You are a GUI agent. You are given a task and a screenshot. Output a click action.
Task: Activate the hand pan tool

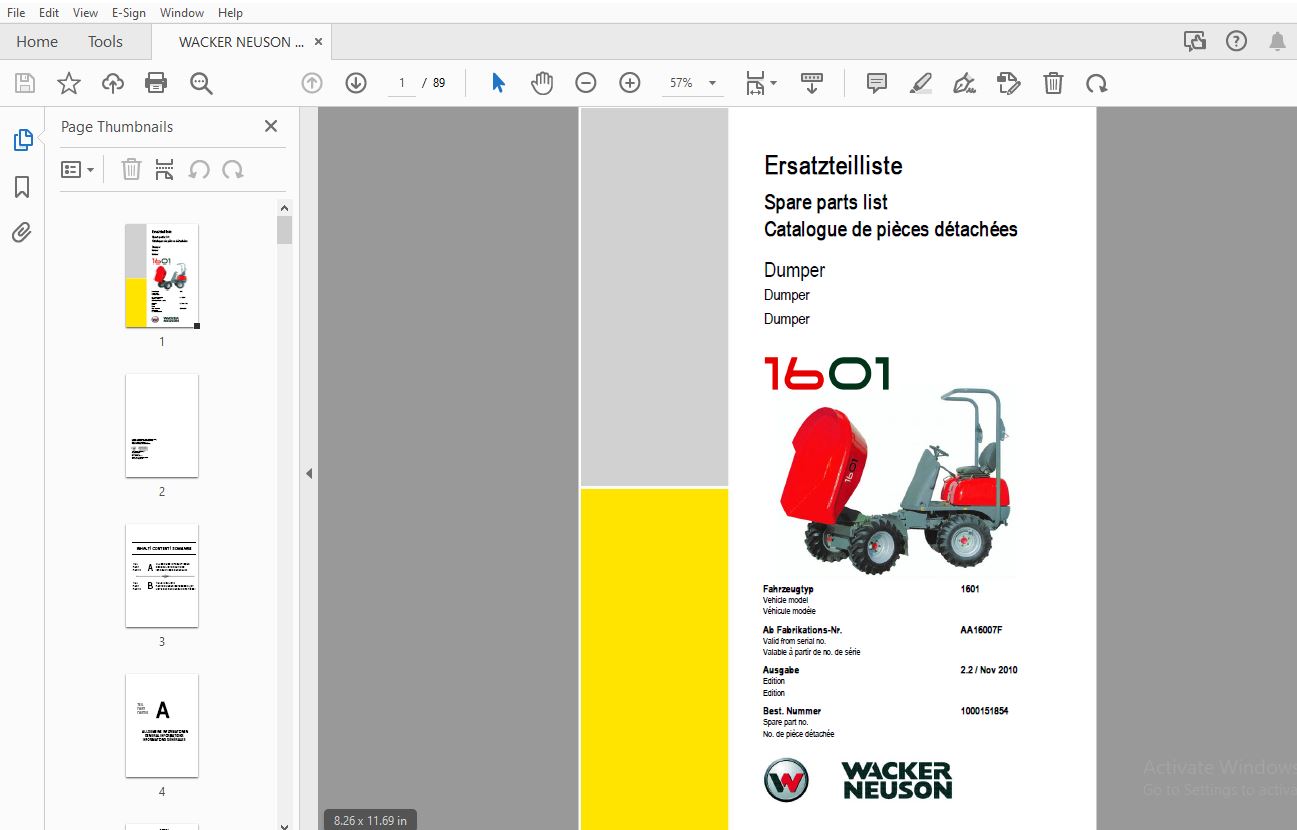coord(542,83)
